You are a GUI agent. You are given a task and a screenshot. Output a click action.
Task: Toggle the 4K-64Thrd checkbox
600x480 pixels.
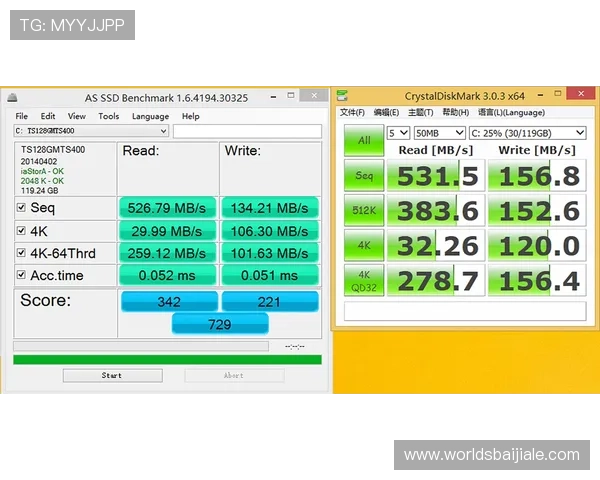coord(22,253)
